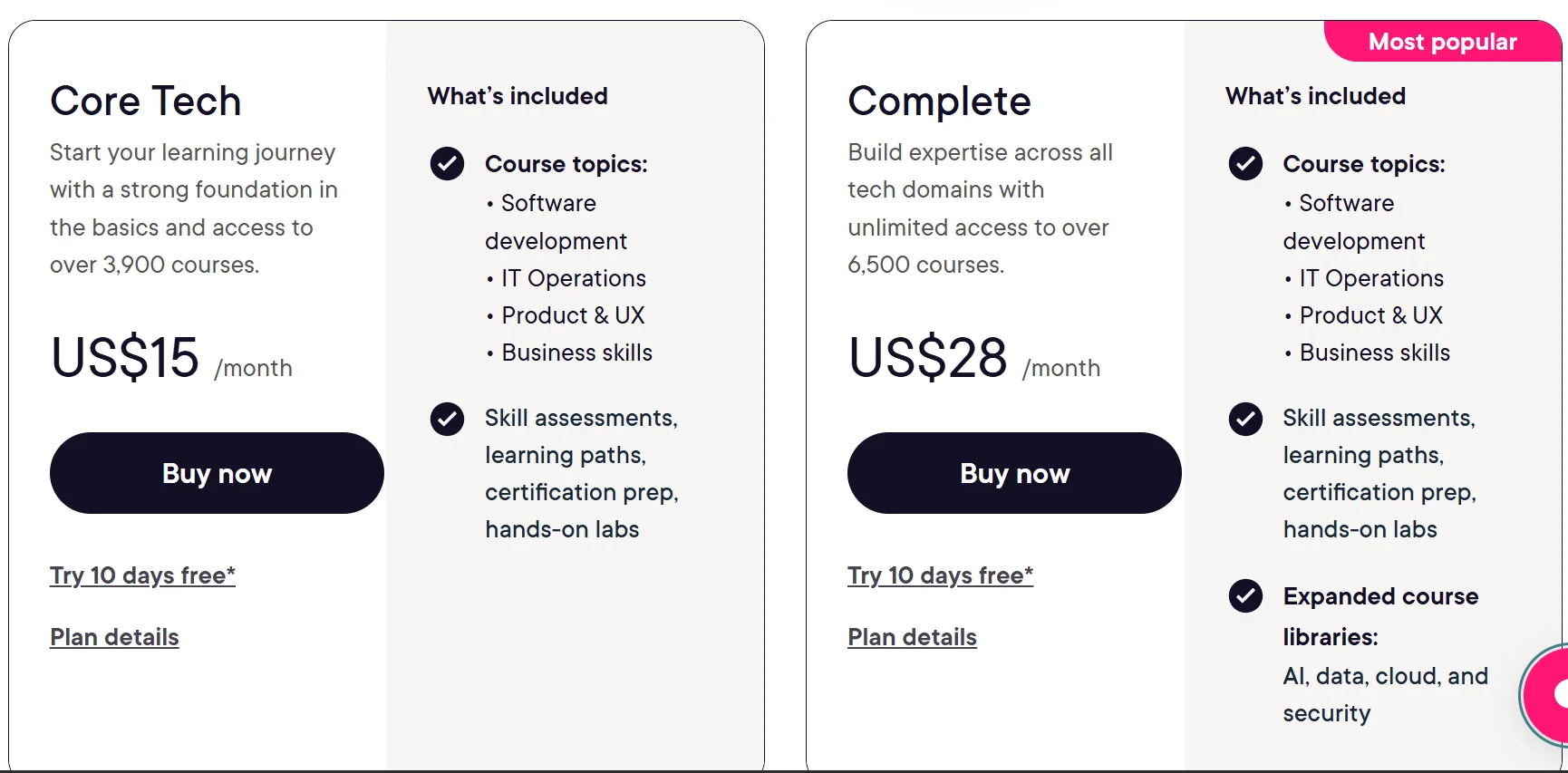Click the Core Tech plan title
The height and width of the screenshot is (773, 1568).
click(146, 101)
